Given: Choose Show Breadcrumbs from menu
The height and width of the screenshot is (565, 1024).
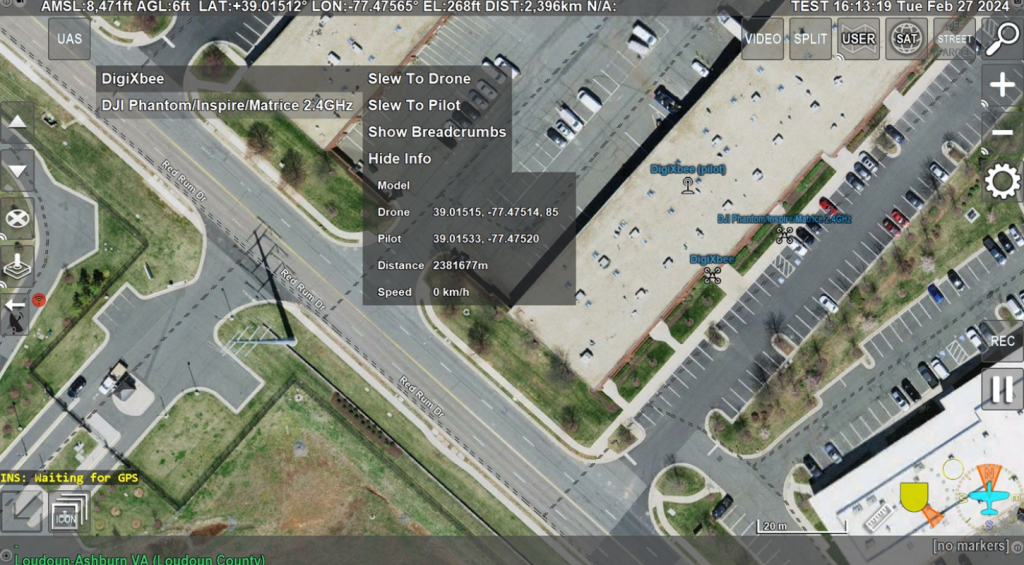Looking at the screenshot, I should tap(437, 132).
